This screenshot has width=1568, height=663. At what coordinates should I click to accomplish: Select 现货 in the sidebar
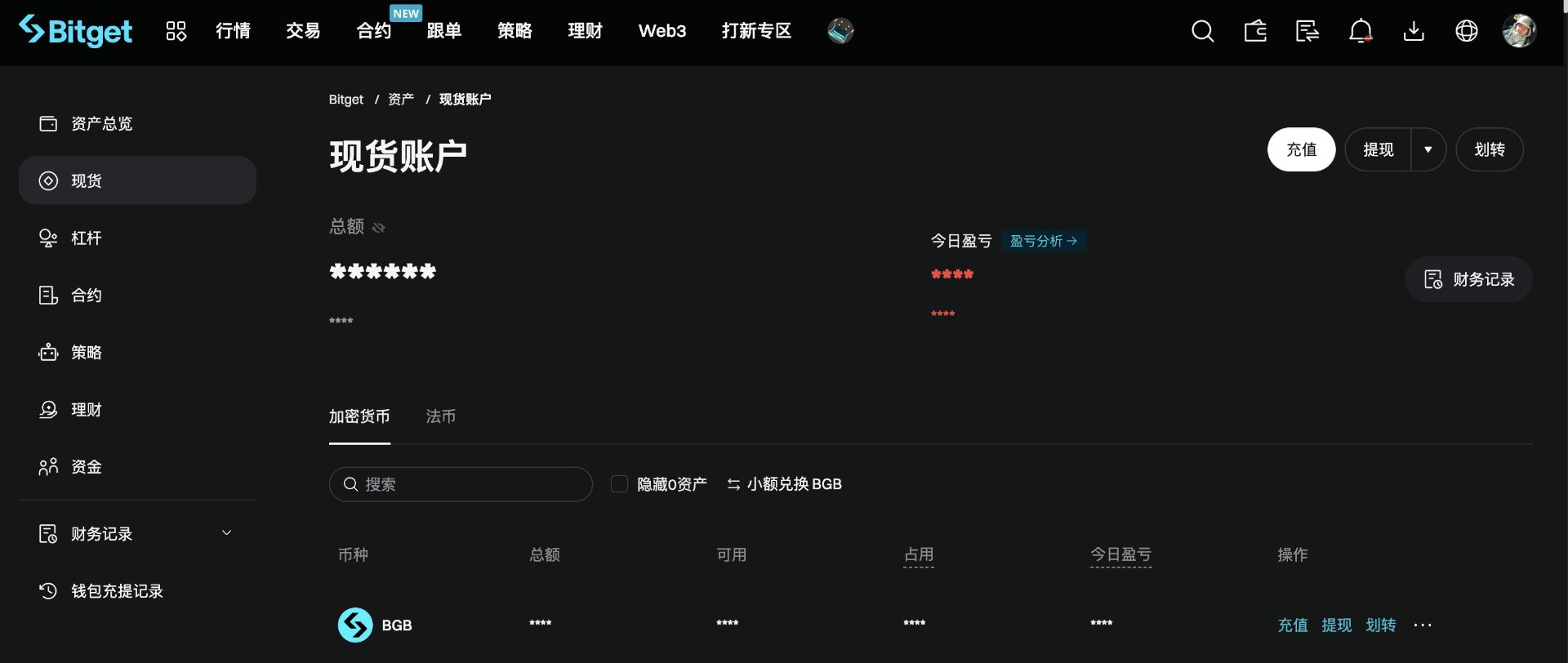click(x=137, y=180)
